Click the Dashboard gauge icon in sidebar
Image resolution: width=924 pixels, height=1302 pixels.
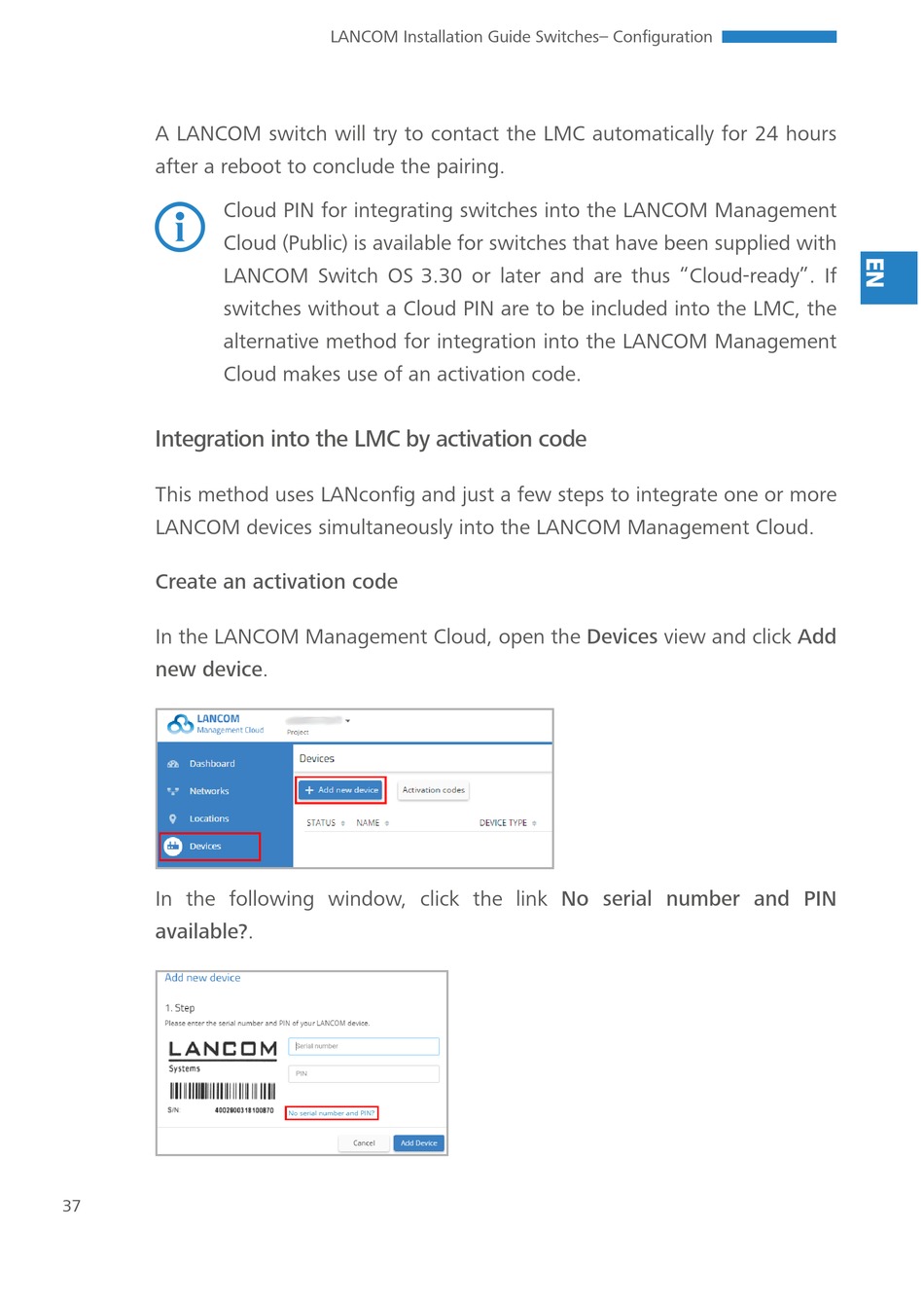pyautogui.click(x=173, y=764)
